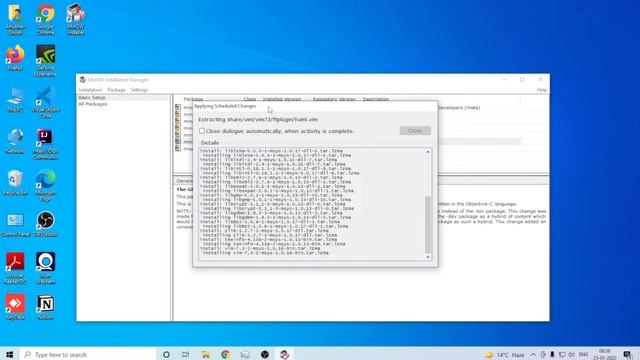Open the Windows Start menu
The height and width of the screenshot is (360, 640).
[9, 354]
